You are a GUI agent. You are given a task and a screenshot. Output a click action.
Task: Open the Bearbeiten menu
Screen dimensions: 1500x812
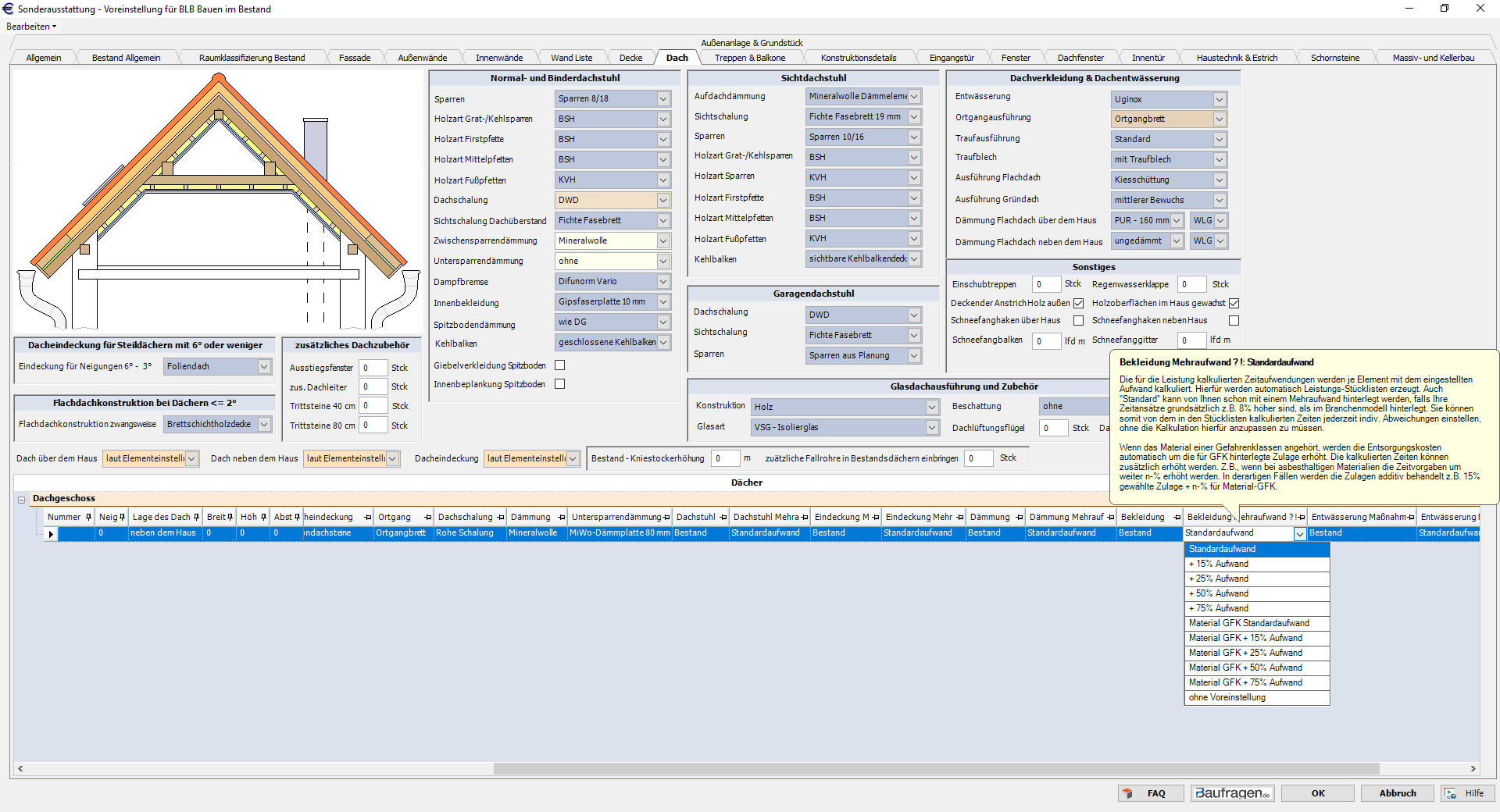(30, 27)
